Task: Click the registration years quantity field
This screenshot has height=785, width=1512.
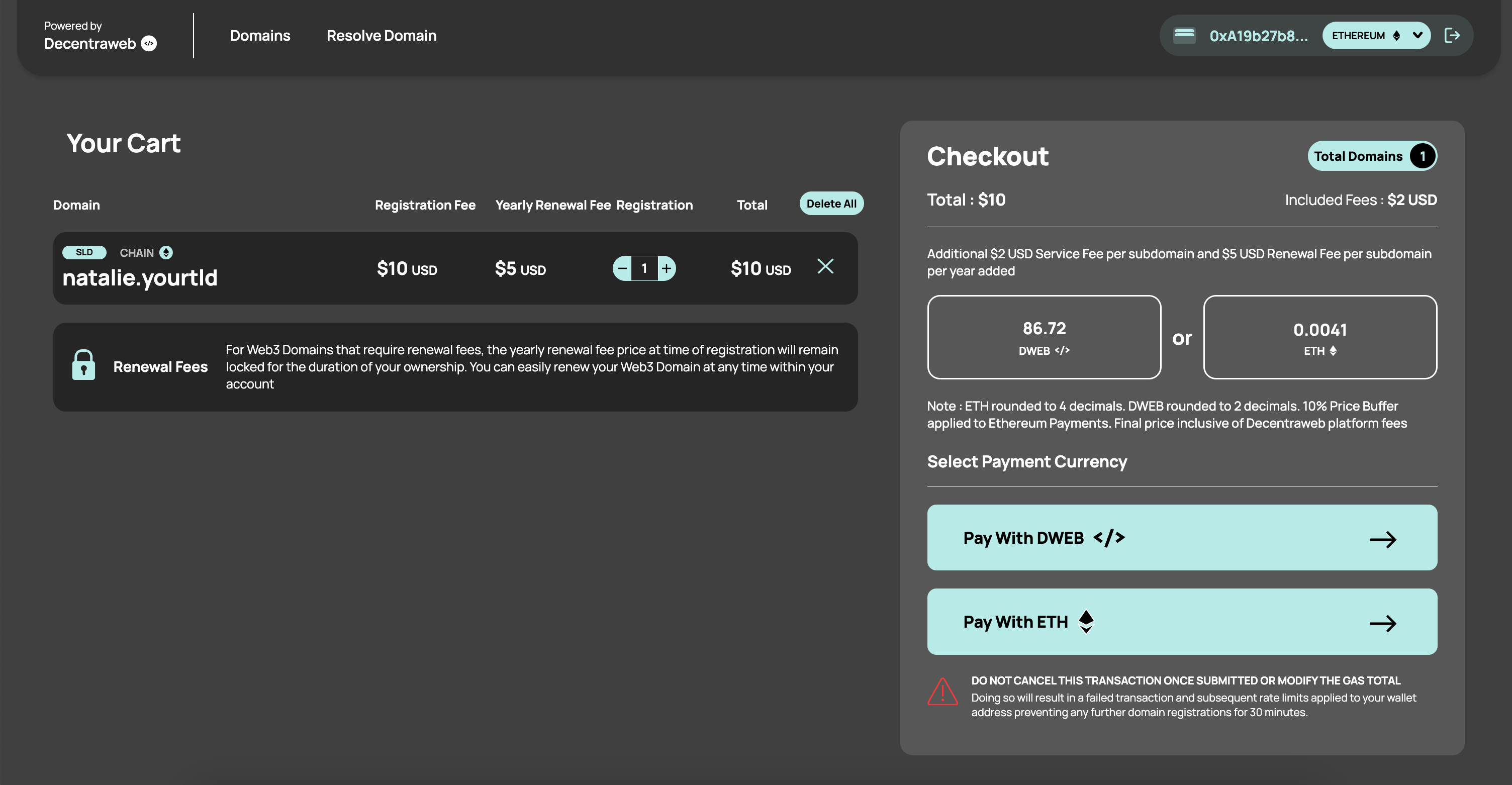Action: pyautogui.click(x=644, y=269)
